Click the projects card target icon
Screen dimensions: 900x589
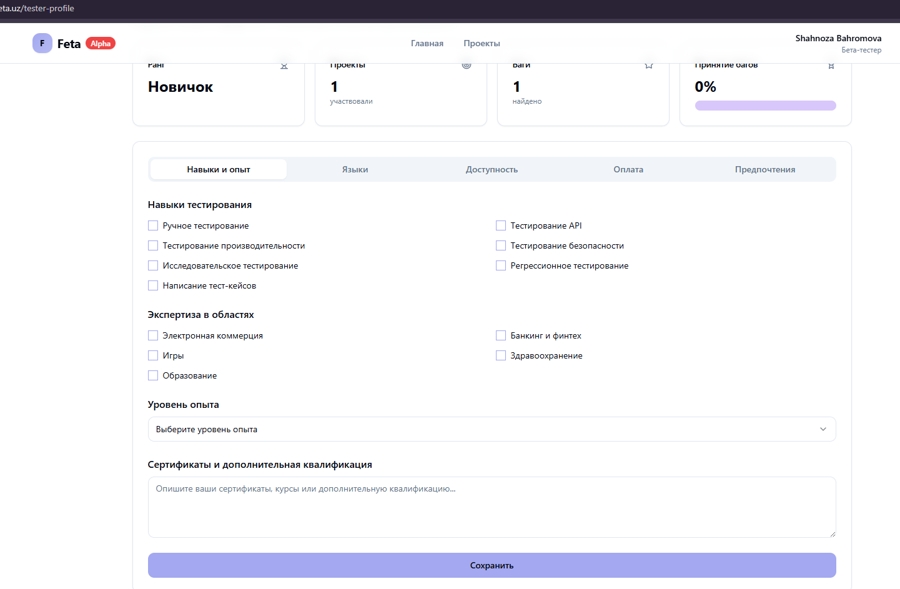coord(466,65)
